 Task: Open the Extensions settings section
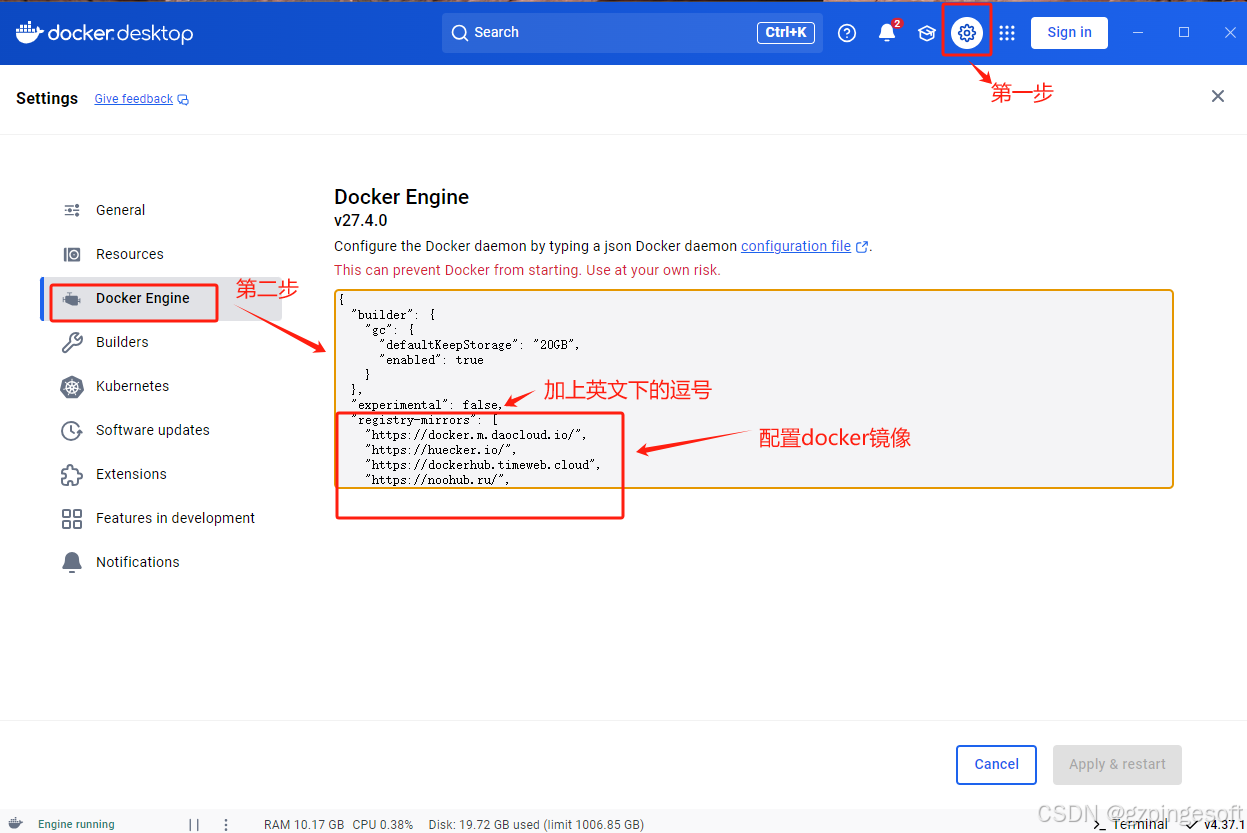pos(161,474)
